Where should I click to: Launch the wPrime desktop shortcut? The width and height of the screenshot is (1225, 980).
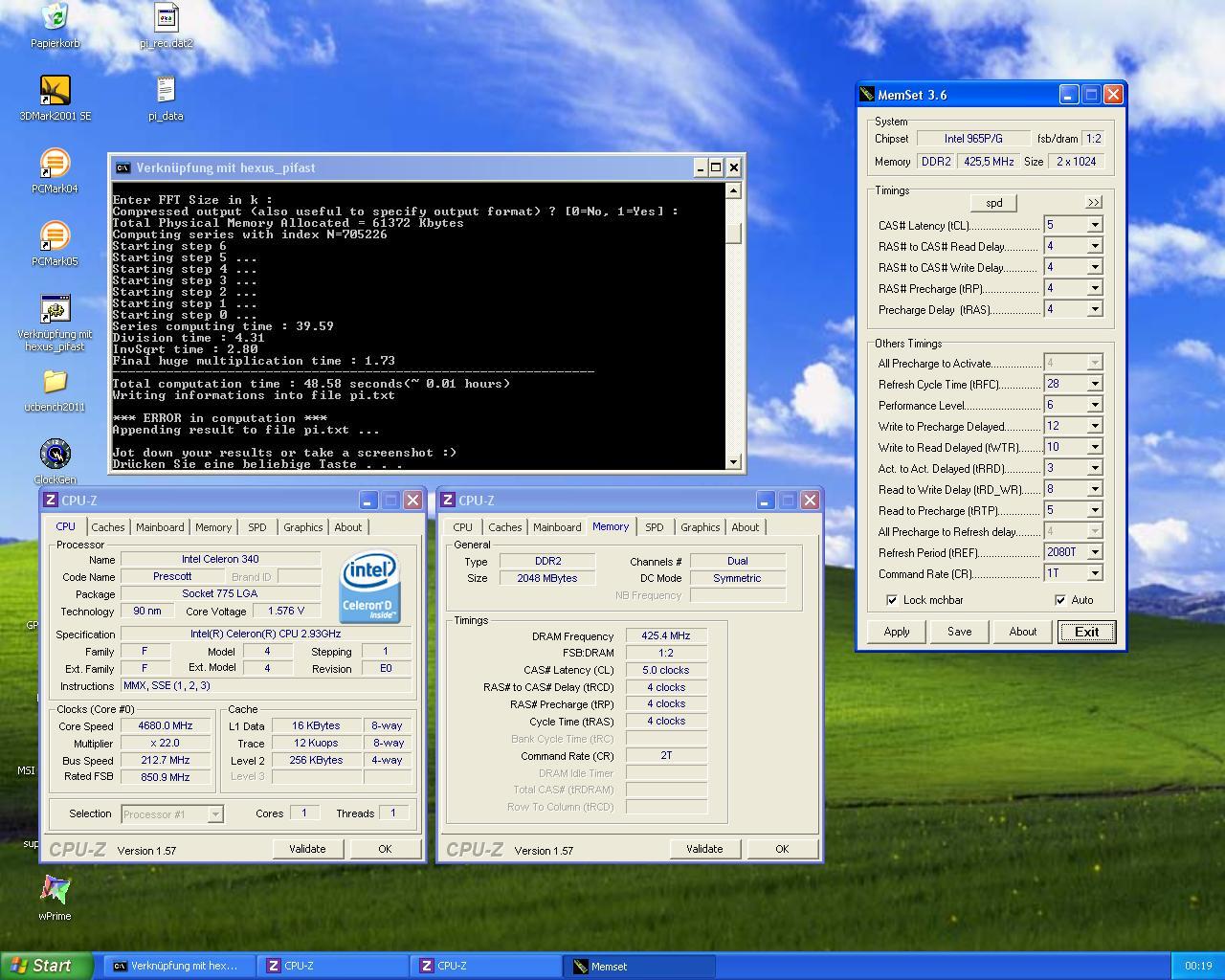(x=55, y=890)
